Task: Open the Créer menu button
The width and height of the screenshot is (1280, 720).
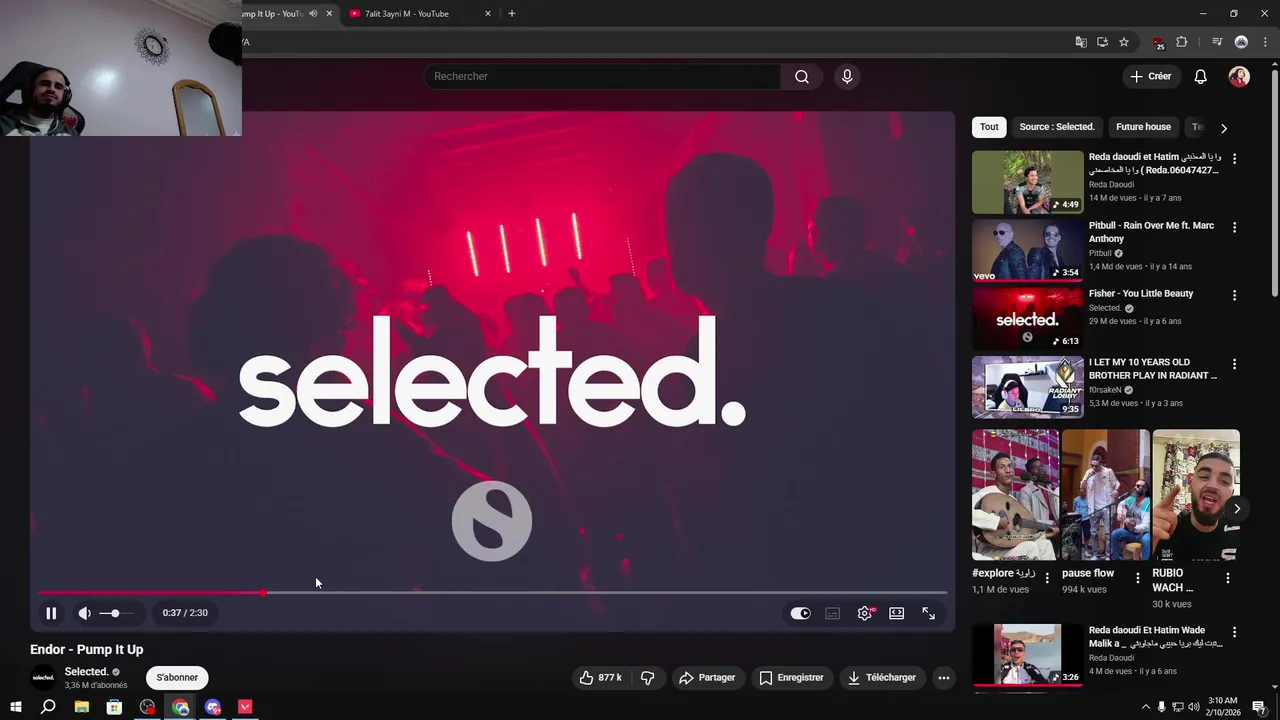Action: [1150, 76]
